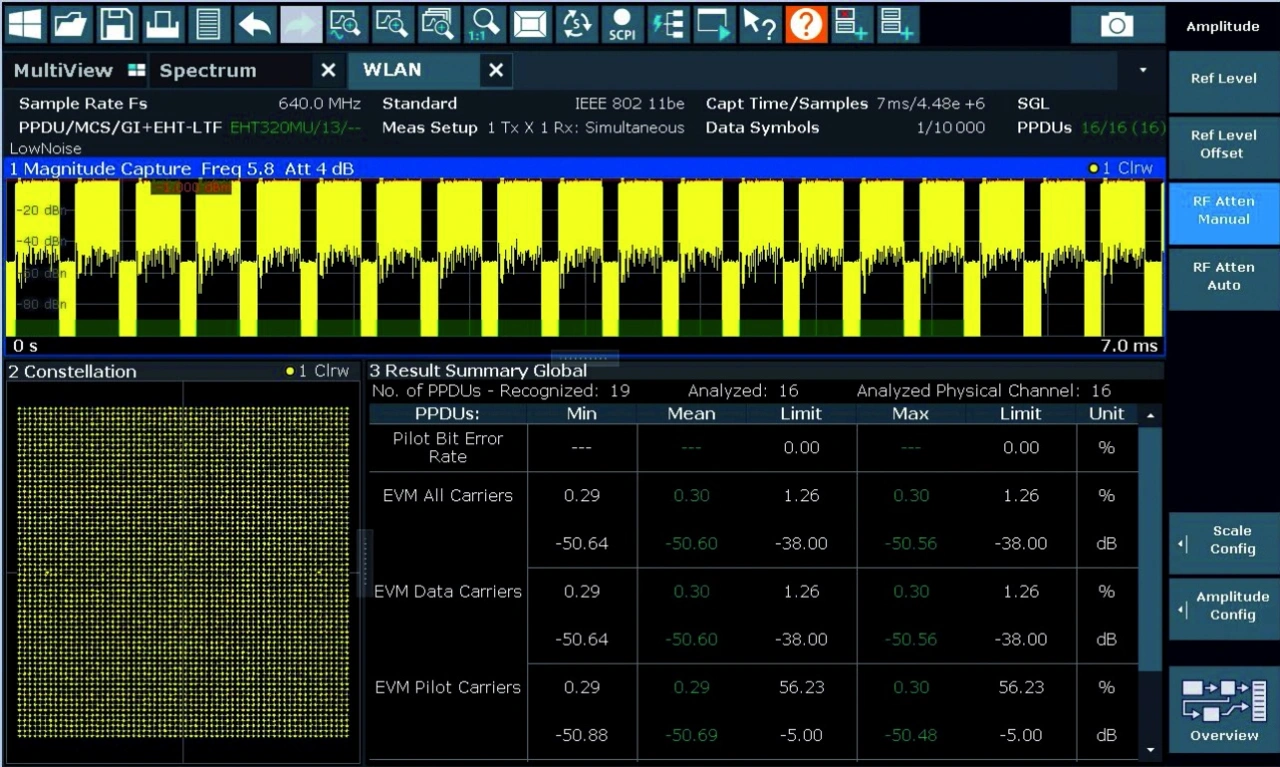Take a screenshot with the camera icon
Screen dimensions: 1280x767
click(x=1117, y=25)
